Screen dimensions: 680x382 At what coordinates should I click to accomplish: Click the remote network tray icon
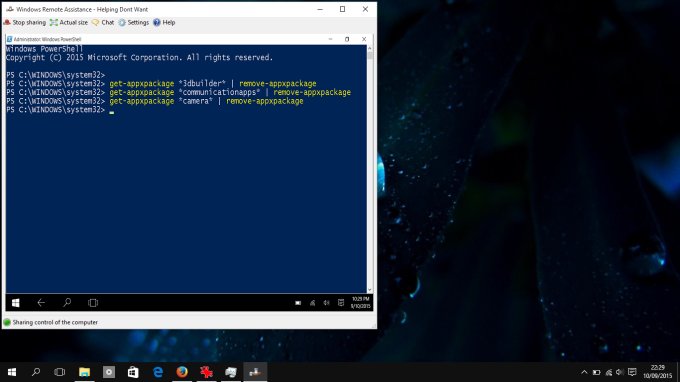tap(312, 303)
